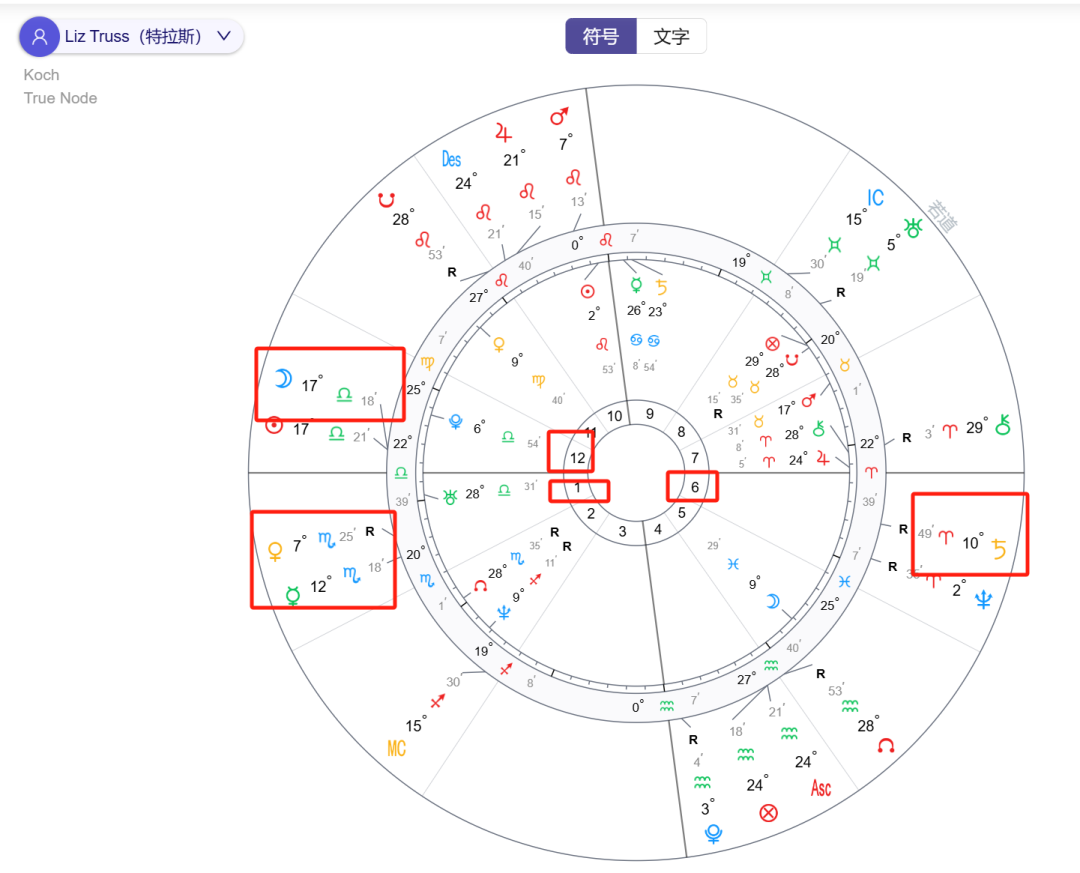
Task: Click house number 10 in center wheel
Action: coord(614,416)
